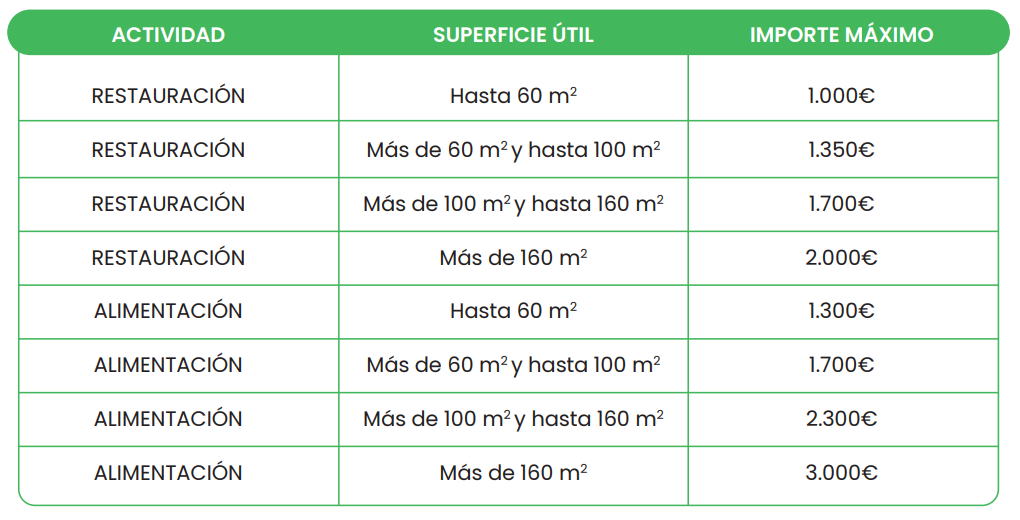Select the first RESTAURACIÓN row cell
1020x520 pixels.
point(168,96)
